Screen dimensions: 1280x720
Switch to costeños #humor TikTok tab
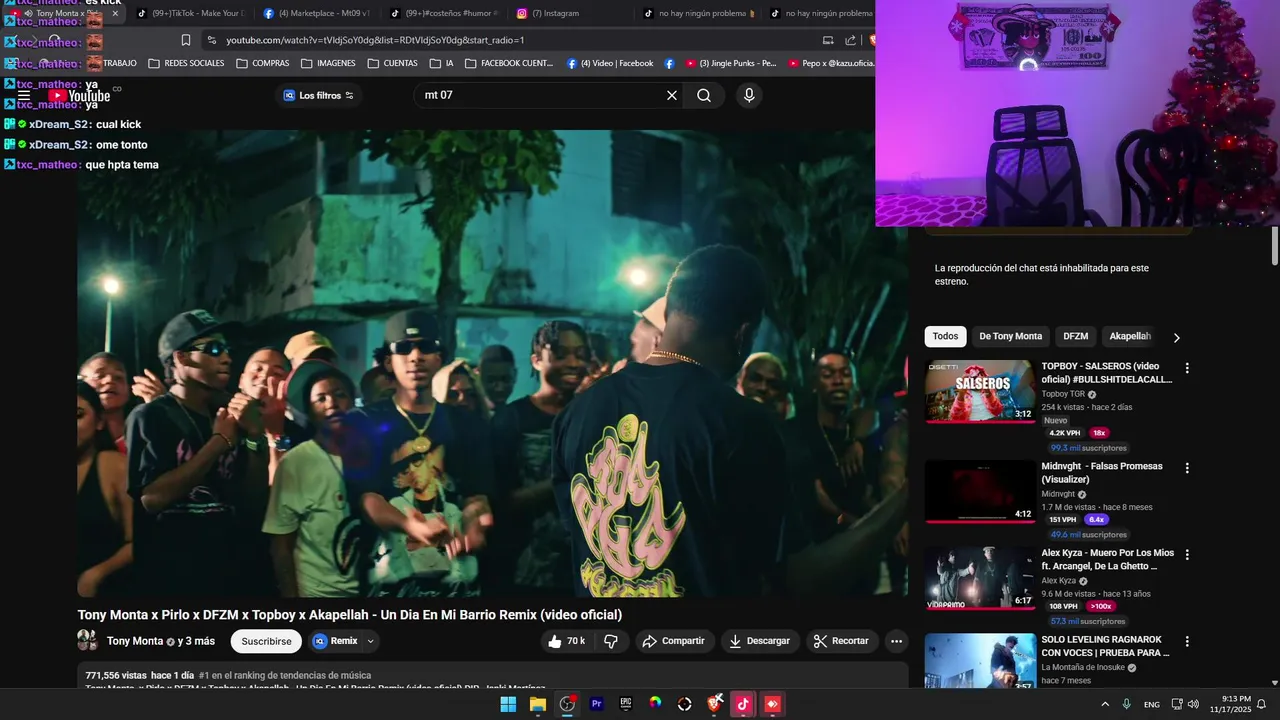tap(442, 13)
